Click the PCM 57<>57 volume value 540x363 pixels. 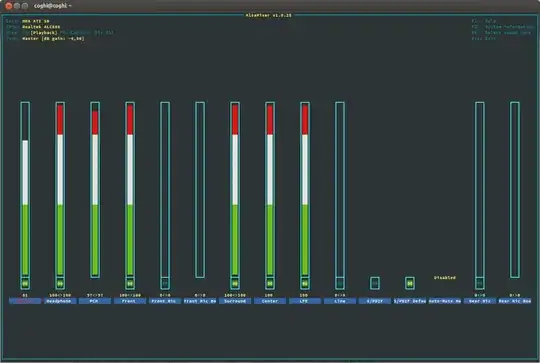[95, 295]
